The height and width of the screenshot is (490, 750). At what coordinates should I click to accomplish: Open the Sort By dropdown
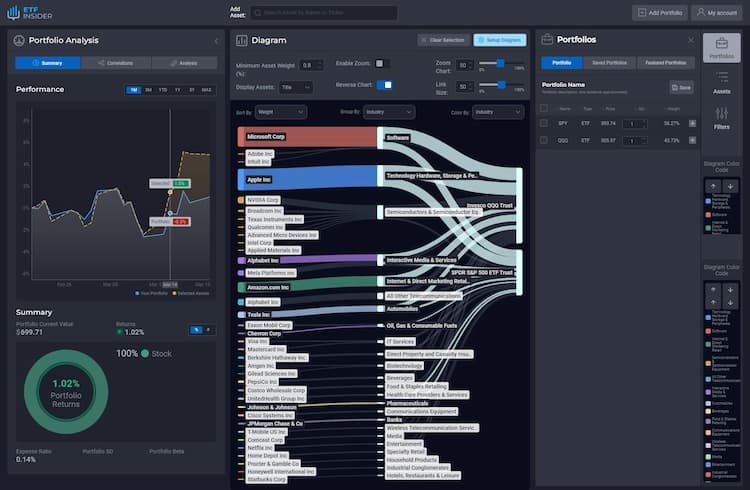(x=281, y=112)
